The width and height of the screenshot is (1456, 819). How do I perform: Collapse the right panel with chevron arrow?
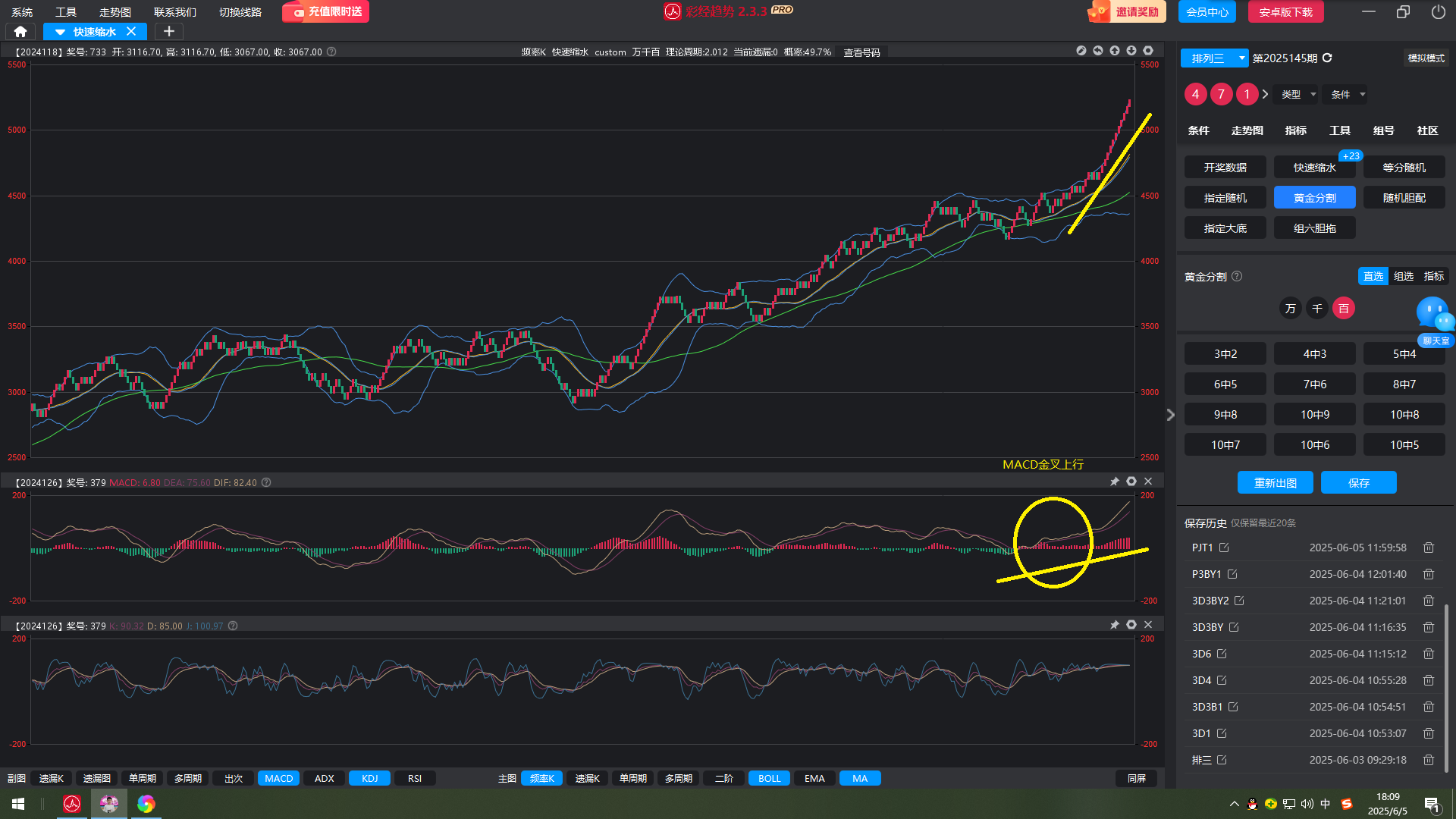pos(1170,415)
